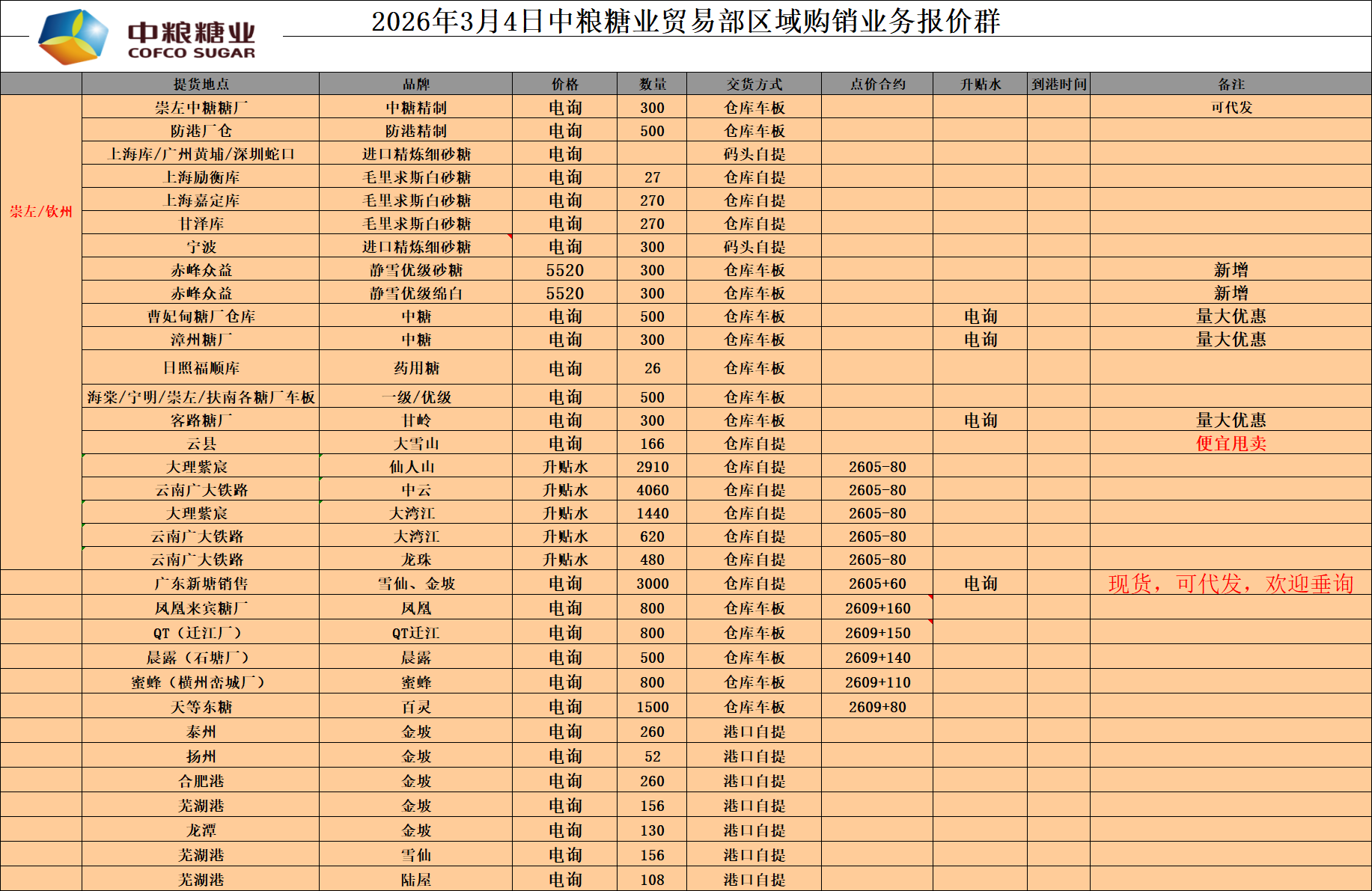Select the 2605+60 contract cell
The image size is (1372, 891).
click(877, 584)
